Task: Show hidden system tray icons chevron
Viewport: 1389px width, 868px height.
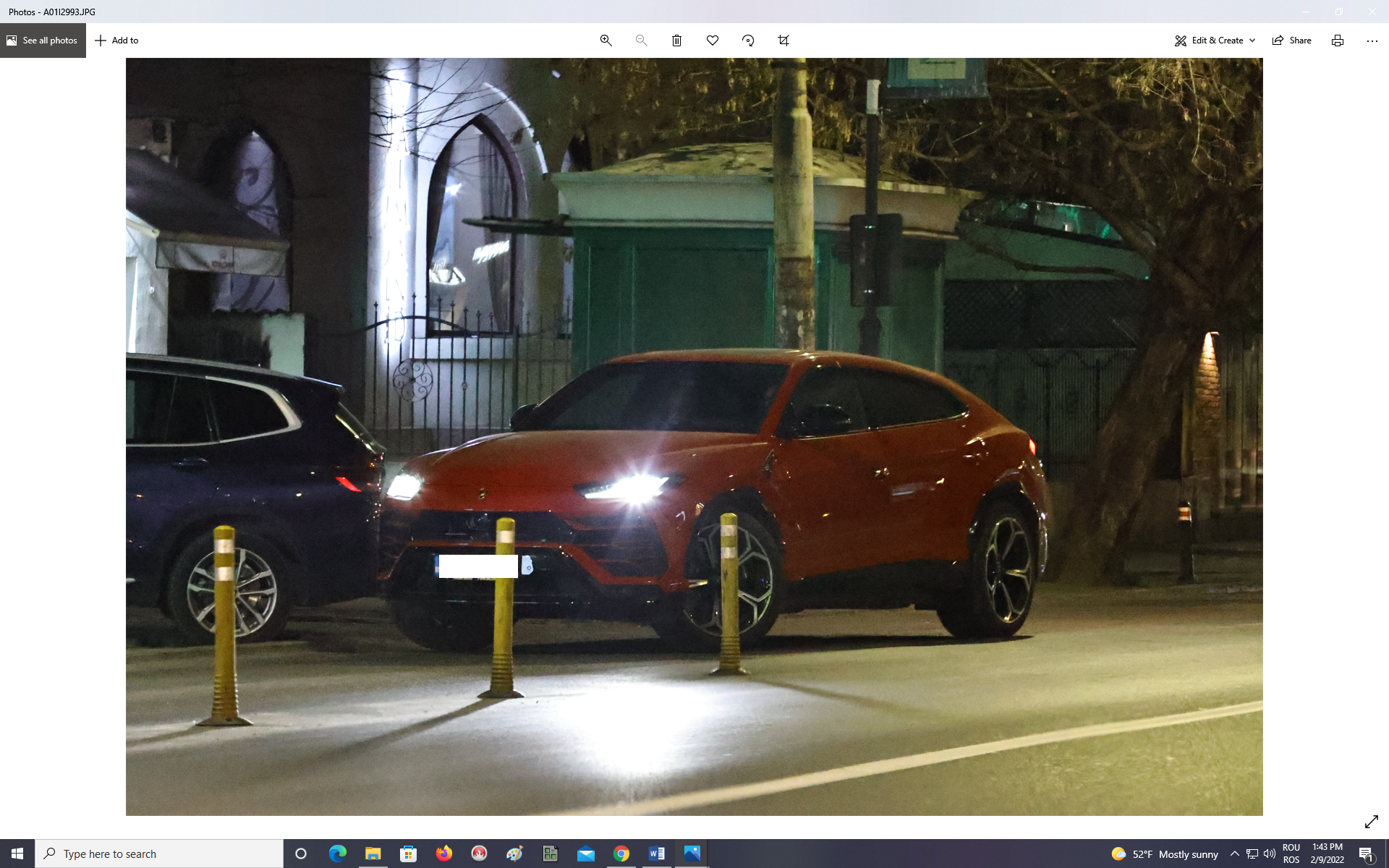Action: [1234, 854]
